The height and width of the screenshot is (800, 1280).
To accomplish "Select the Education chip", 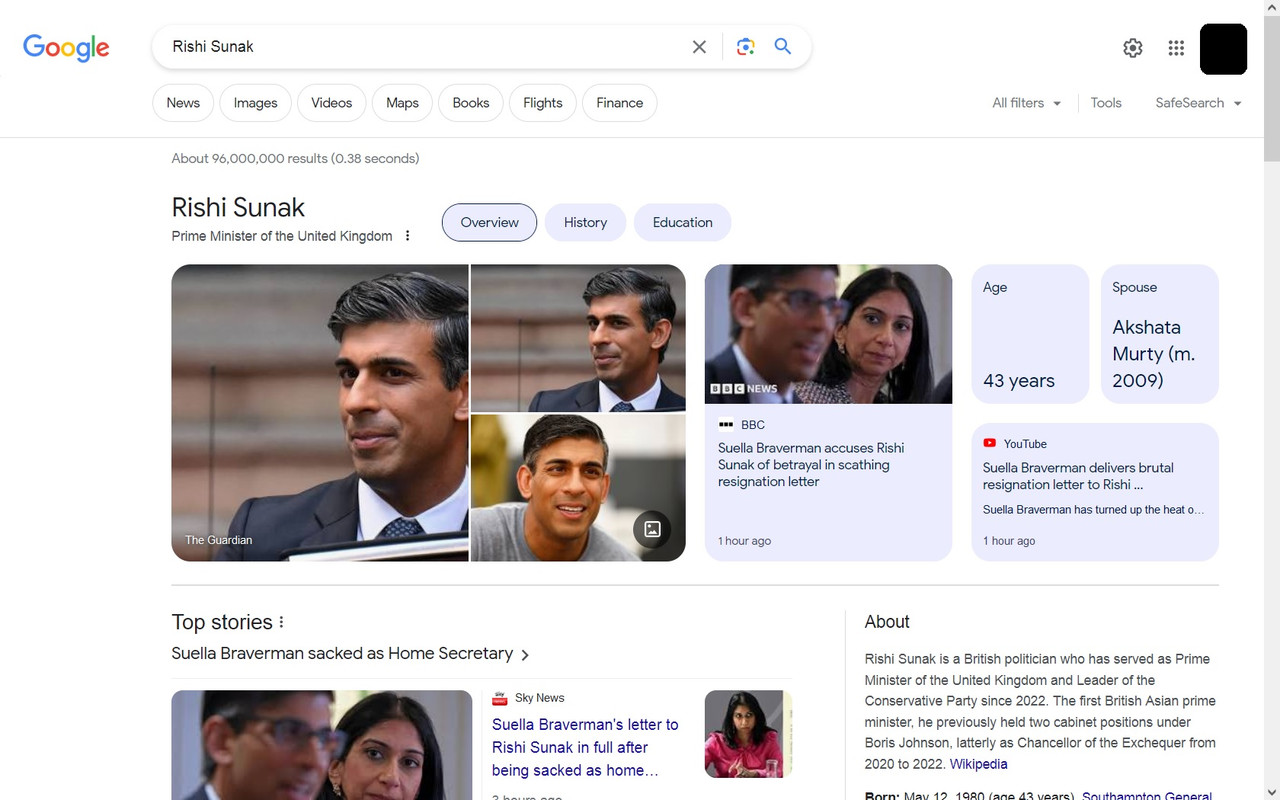I will coord(682,222).
